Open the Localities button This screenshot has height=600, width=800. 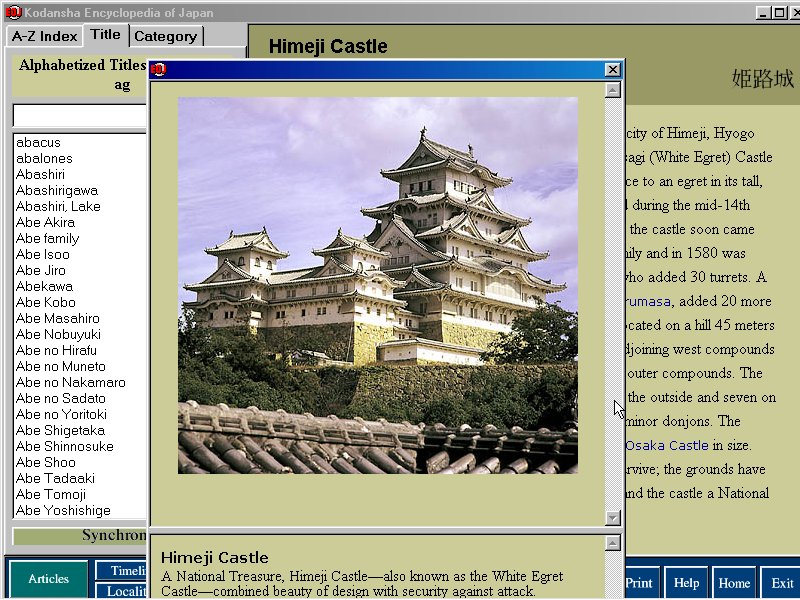121,591
